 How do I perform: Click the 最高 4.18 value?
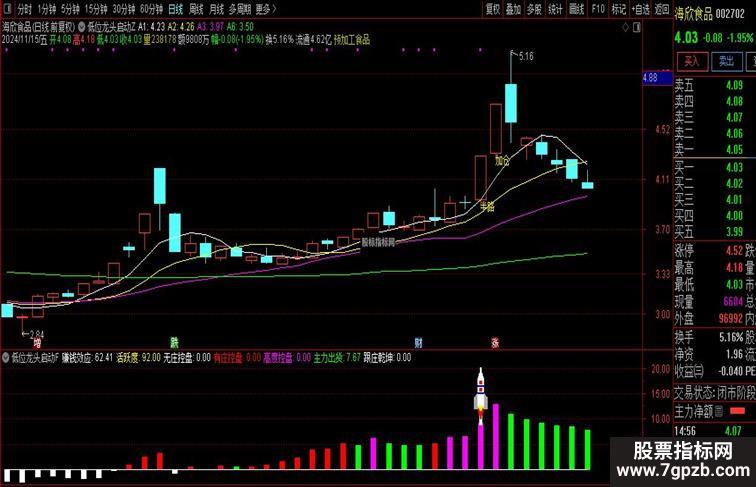point(735,268)
